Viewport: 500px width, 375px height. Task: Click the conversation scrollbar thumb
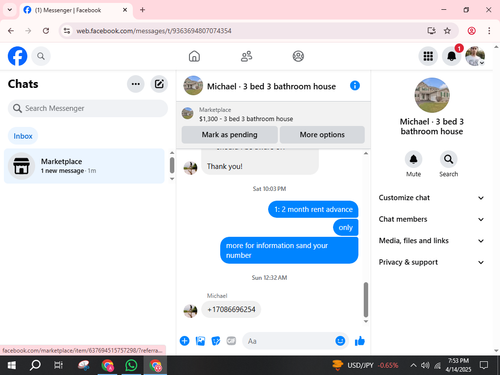366,299
